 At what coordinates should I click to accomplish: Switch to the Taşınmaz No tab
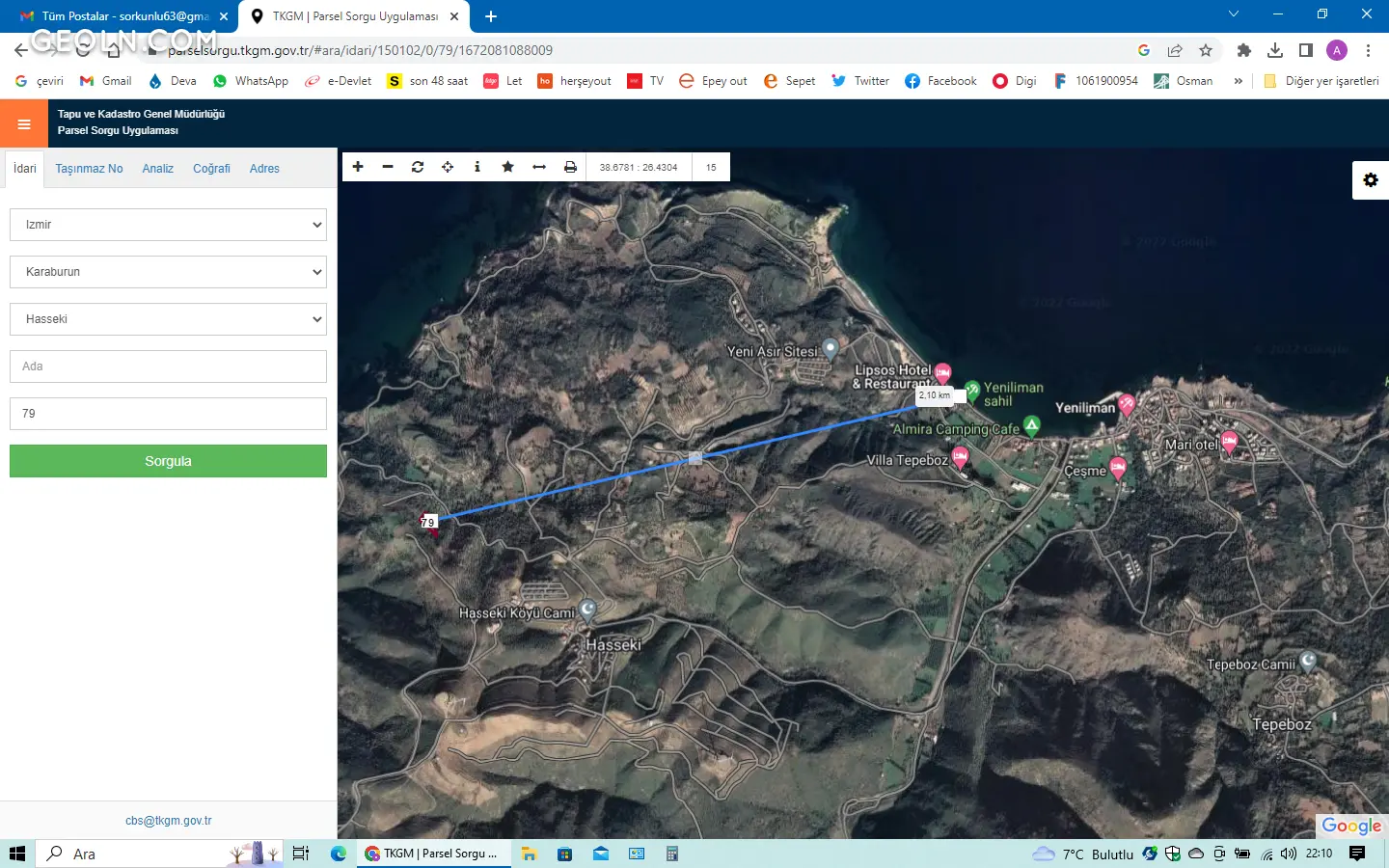point(89,169)
